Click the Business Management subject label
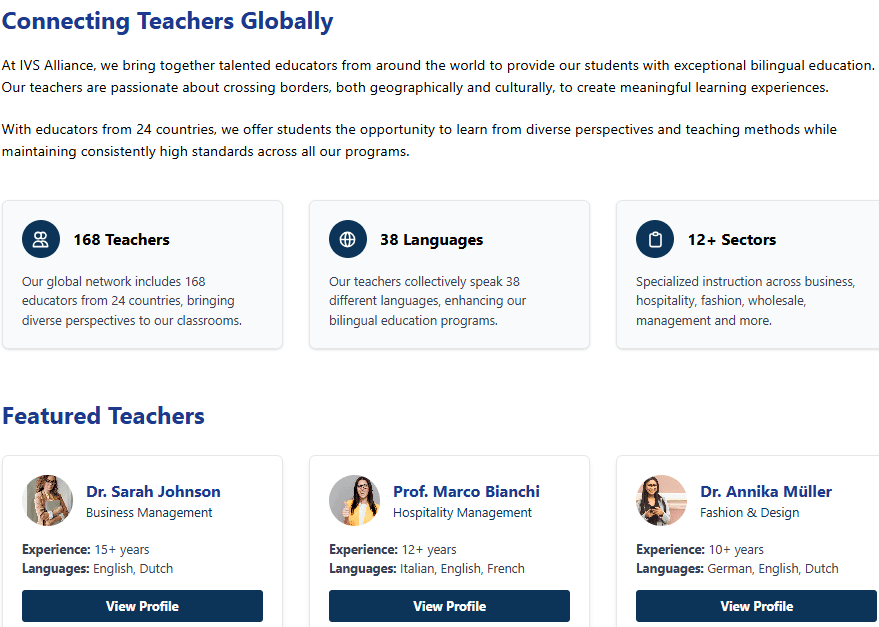The height and width of the screenshot is (627, 879). (x=149, y=513)
